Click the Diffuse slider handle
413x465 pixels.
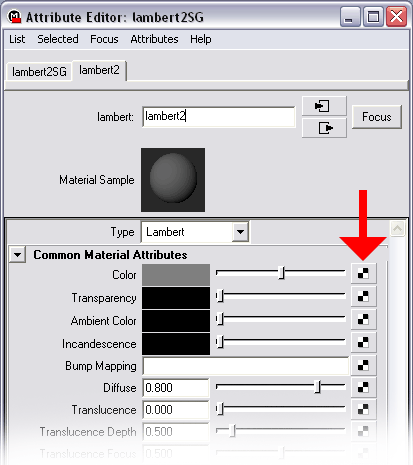pyautogui.click(x=318, y=387)
